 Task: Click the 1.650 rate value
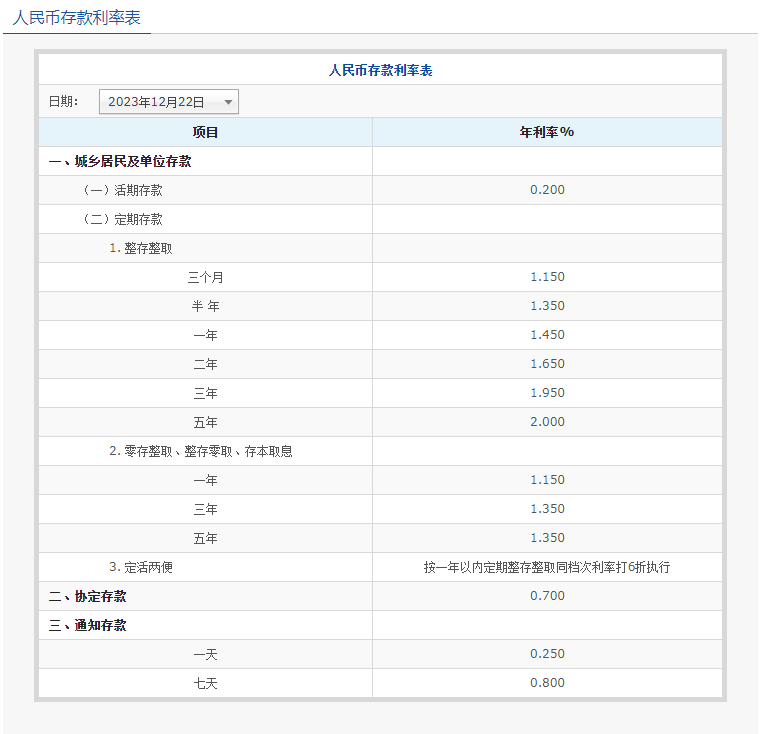pos(547,364)
